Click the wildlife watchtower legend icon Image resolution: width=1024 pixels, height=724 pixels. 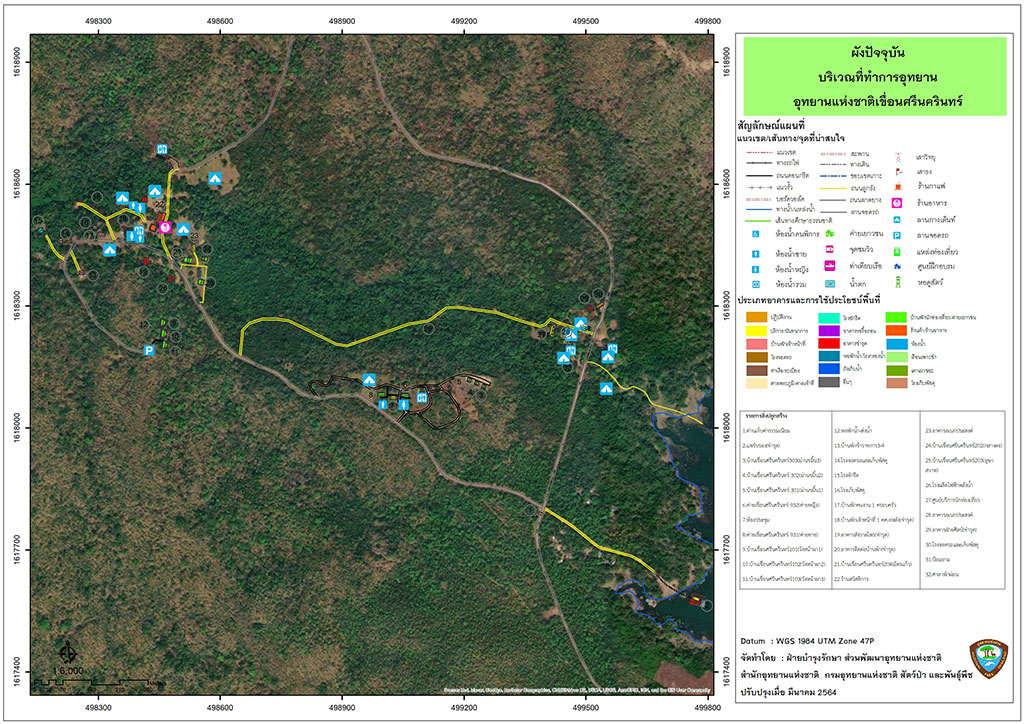coord(898,283)
